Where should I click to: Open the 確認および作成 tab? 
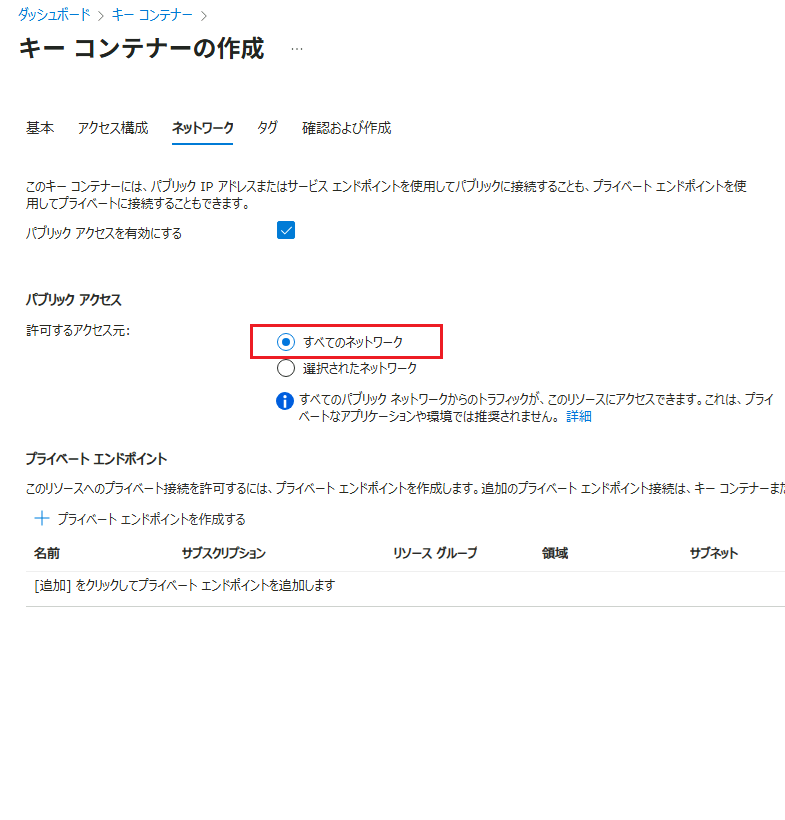pos(346,128)
